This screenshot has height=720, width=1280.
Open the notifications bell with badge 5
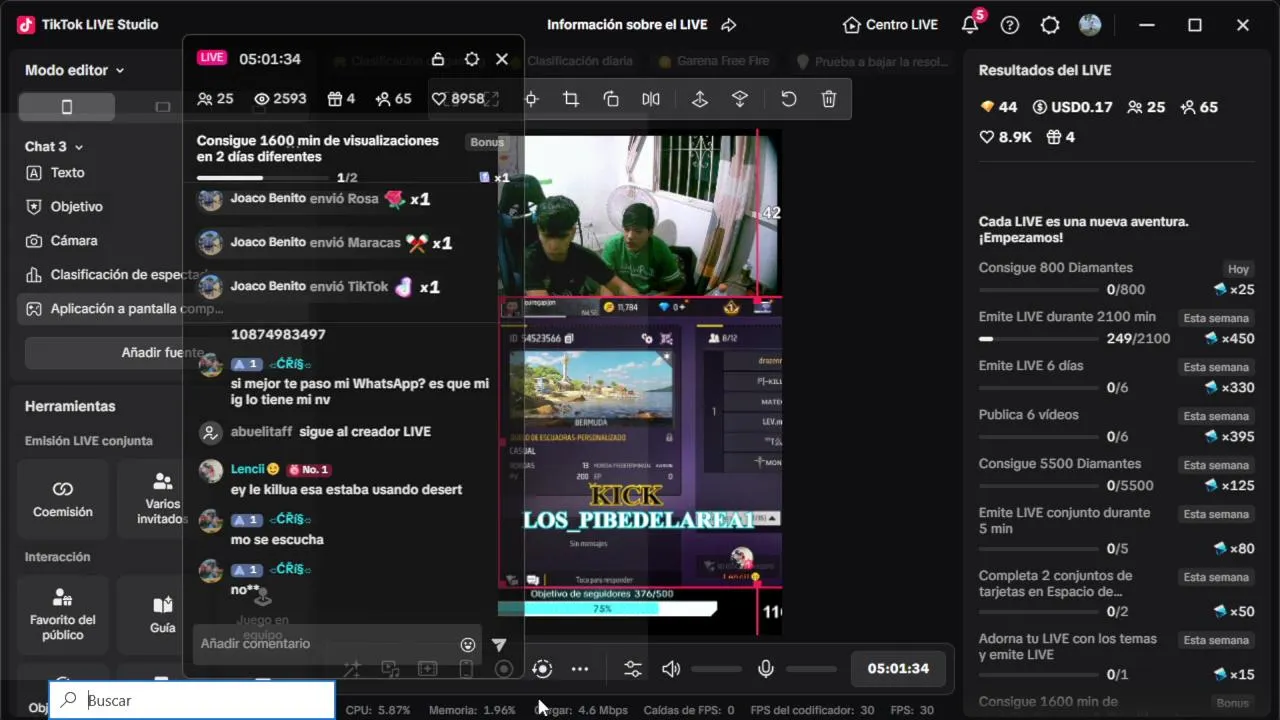(x=970, y=25)
